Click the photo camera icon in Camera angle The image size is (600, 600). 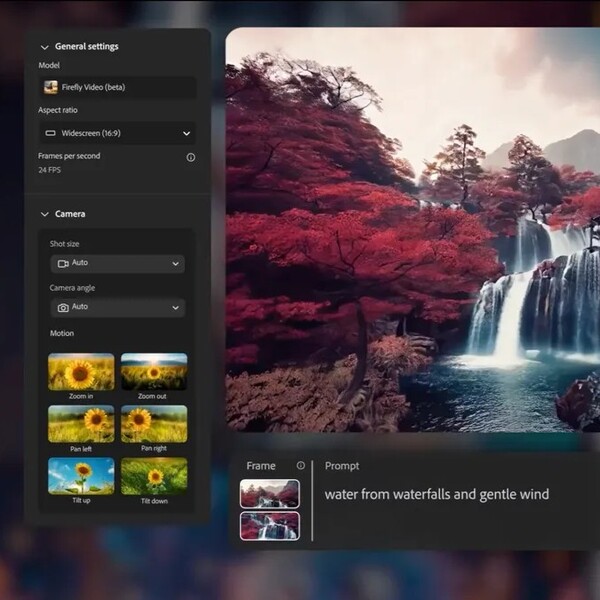(63, 308)
